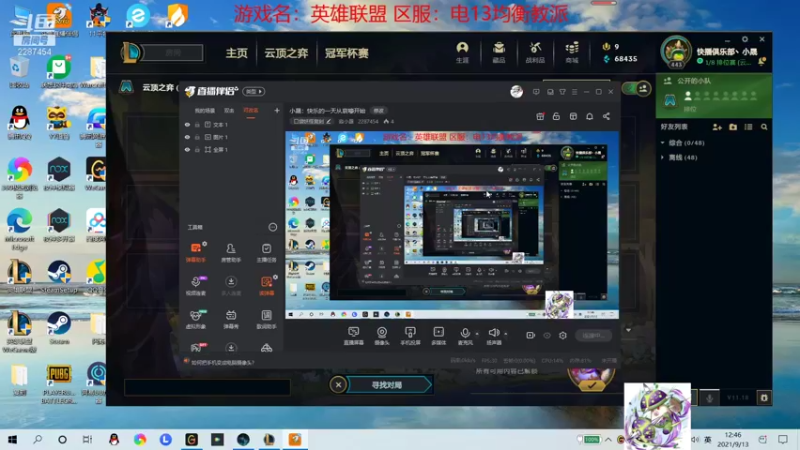Open the orange highlighted tool in the toolbox
Image resolution: width=800 pixels, height=450 pixels.
pyautogui.click(x=266, y=286)
